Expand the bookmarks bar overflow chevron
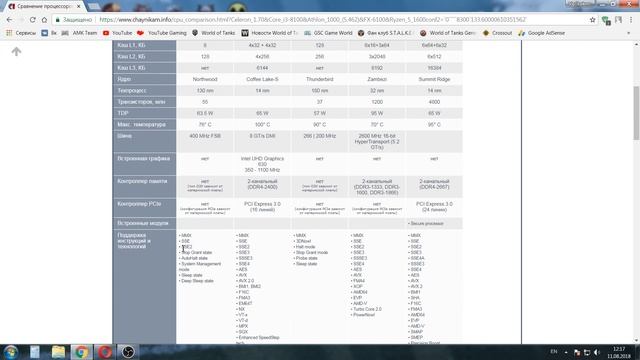Viewport: 640px width, 360px height. pyautogui.click(x=629, y=33)
